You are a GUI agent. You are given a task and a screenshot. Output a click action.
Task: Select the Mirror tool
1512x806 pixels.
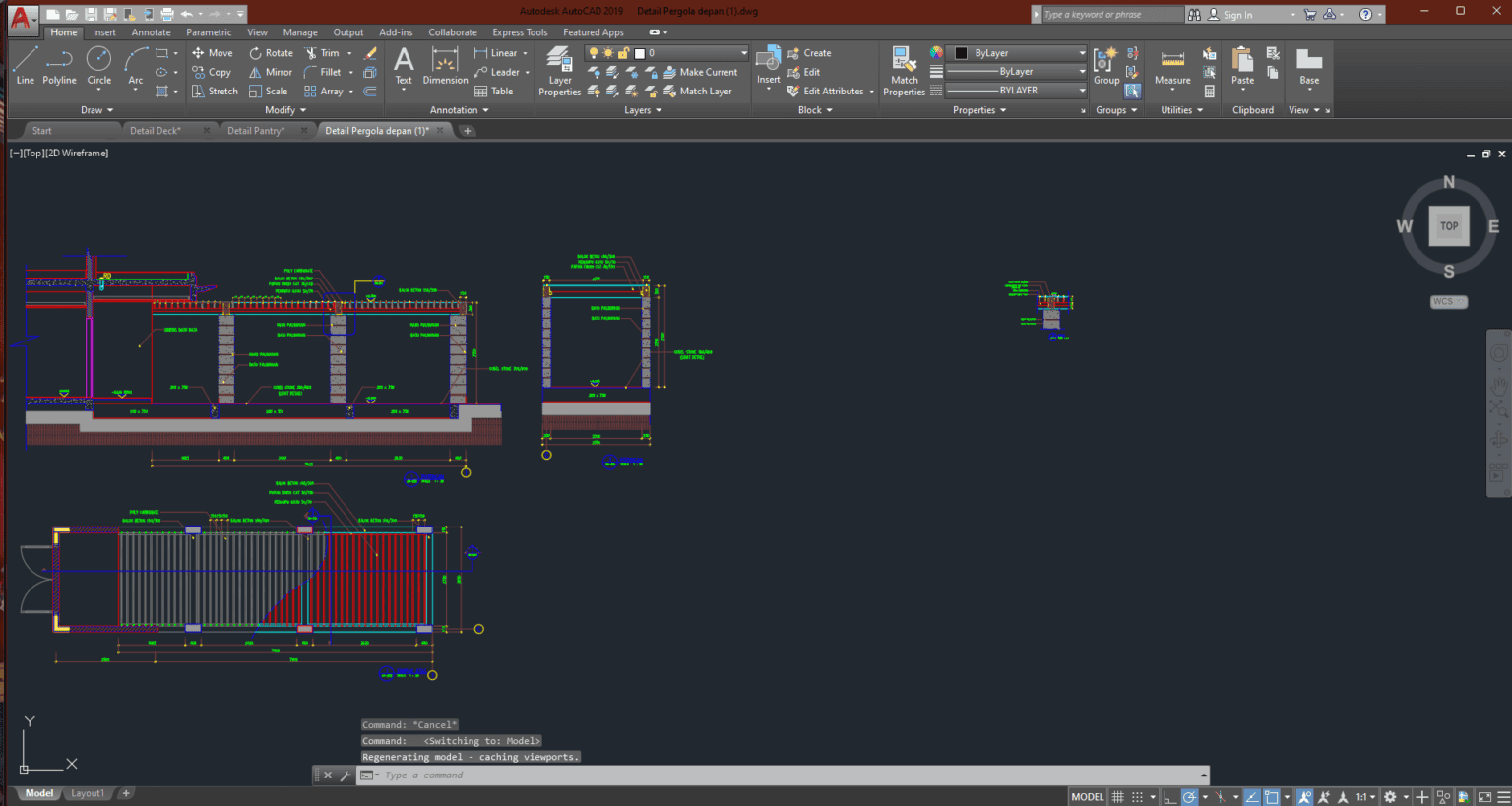[269, 71]
